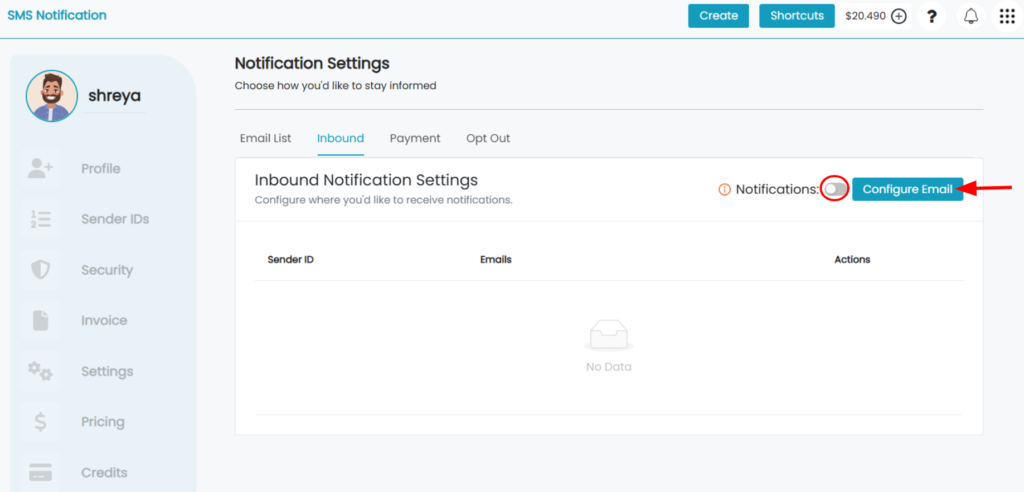Click the Create button

tap(718, 16)
